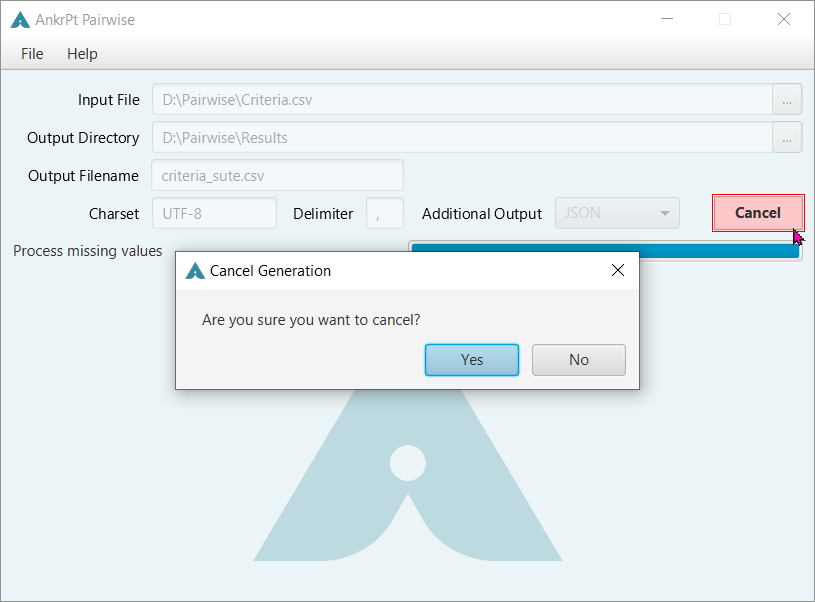Click the Input File path field
This screenshot has height=602, width=815.
[x=462, y=100]
